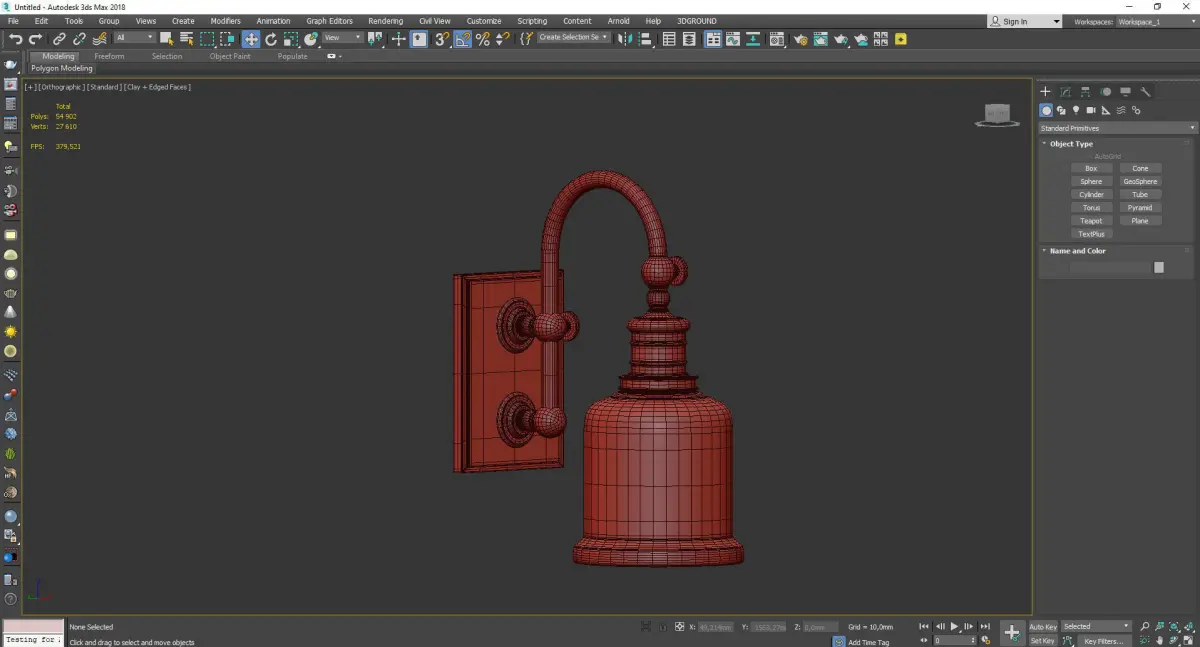
Task: Toggle the 3D Snaps button
Action: coord(441,39)
